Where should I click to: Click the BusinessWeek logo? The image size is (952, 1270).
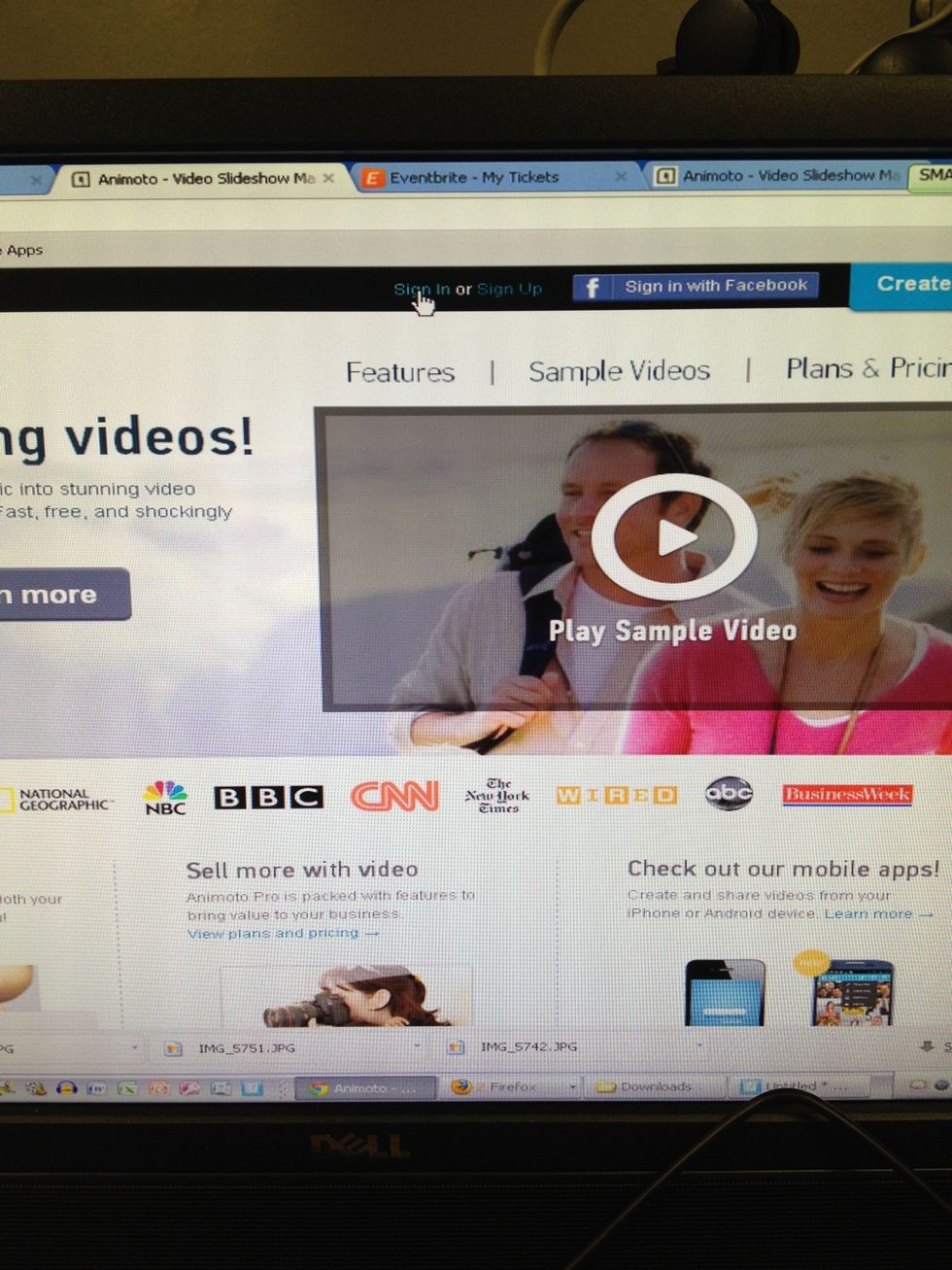pos(847,794)
